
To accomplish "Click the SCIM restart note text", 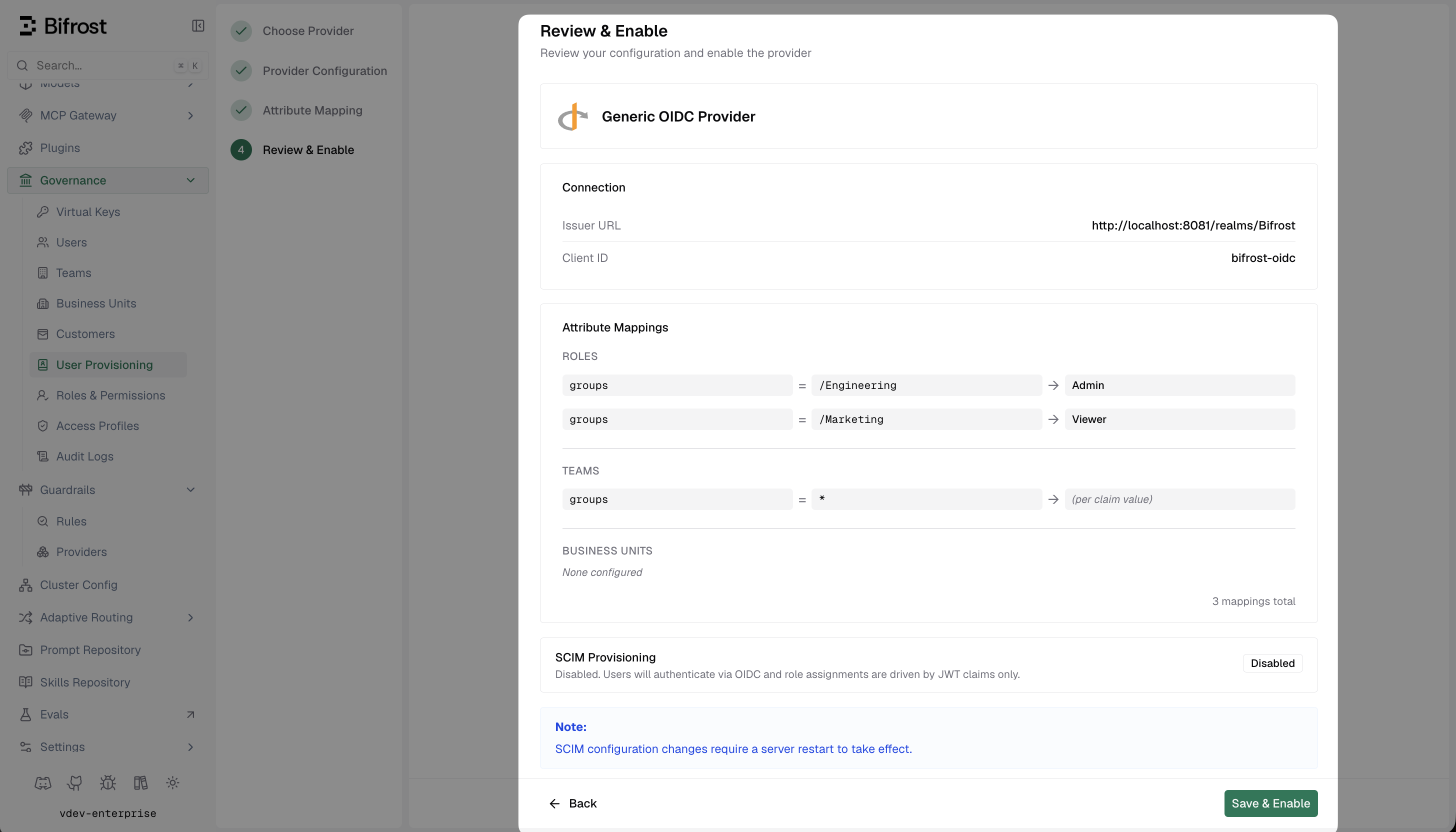I will tap(733, 749).
